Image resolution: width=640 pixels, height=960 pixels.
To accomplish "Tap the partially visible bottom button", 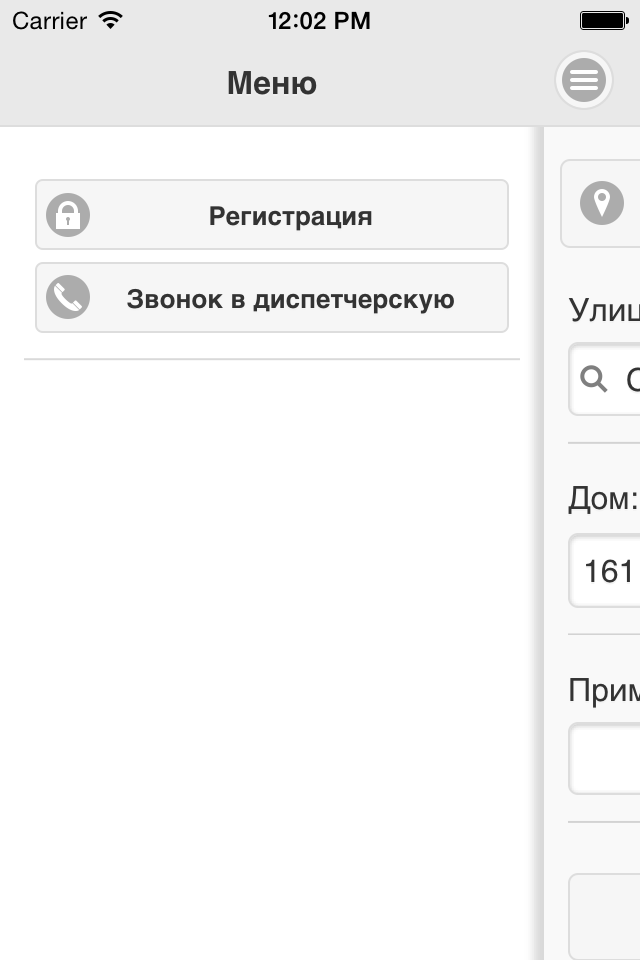I will click(x=604, y=917).
